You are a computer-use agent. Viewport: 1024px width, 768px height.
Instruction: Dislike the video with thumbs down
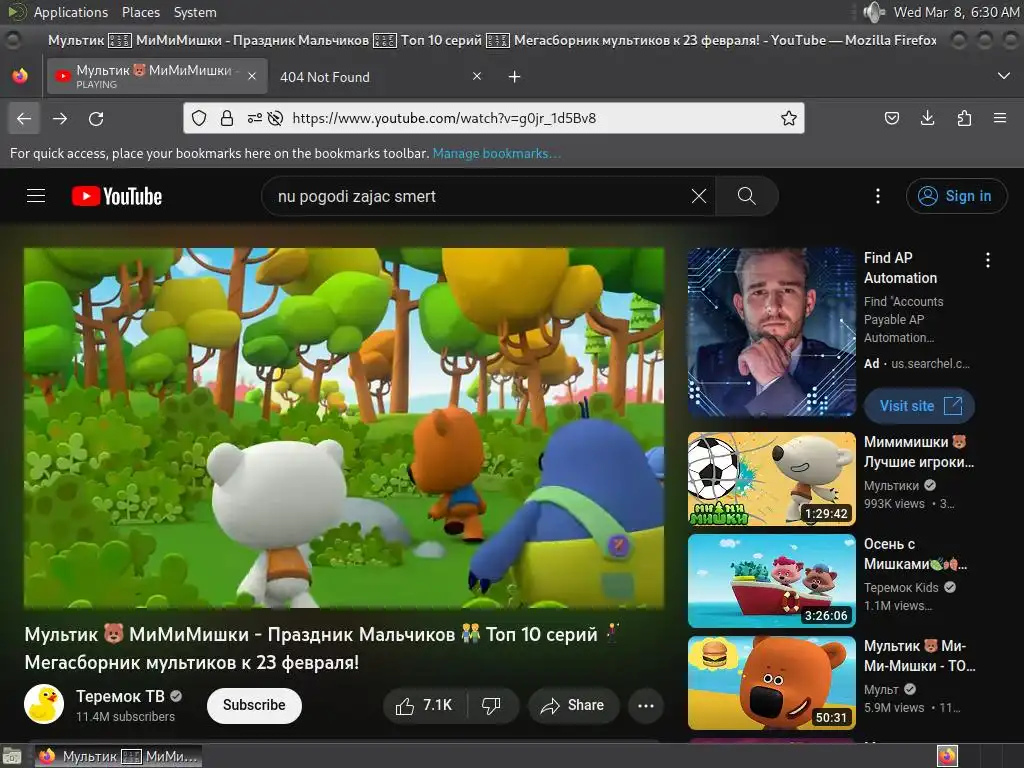[491, 705]
